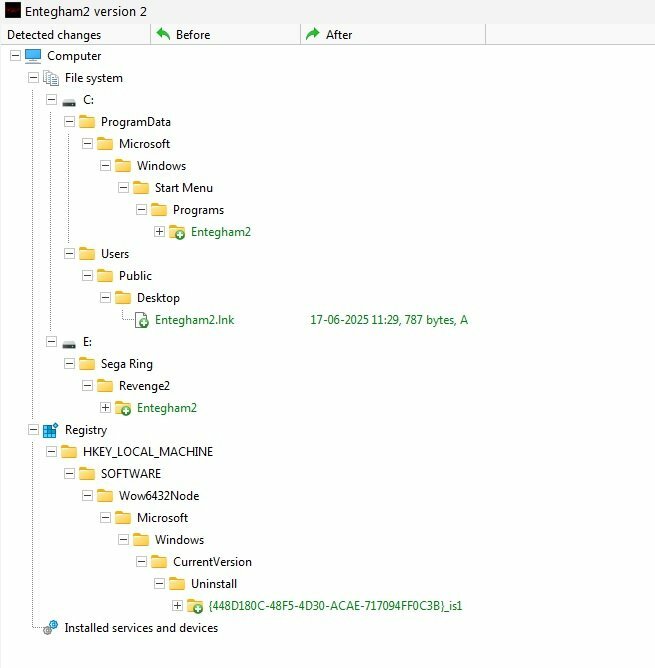Select the green {448D180C-48F5-4D30-ACAE-717094FF0C3B}_is1 label
The width and height of the screenshot is (655, 668).
coord(335,606)
